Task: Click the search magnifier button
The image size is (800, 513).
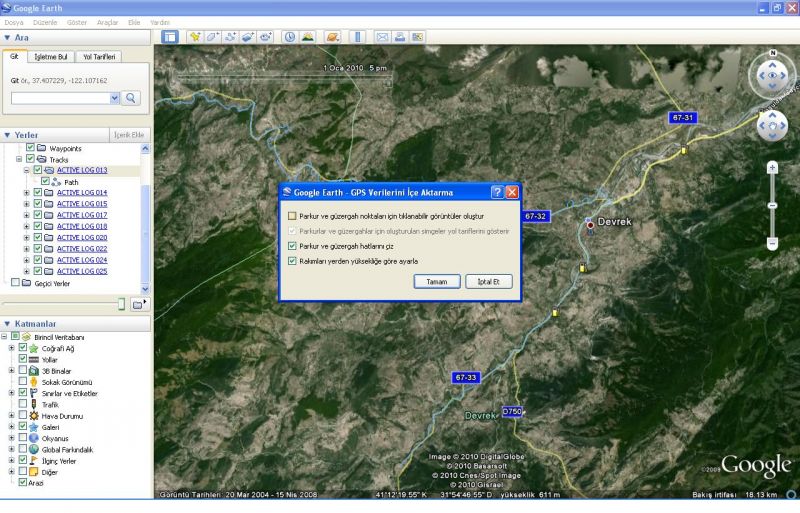Action: coord(131,98)
